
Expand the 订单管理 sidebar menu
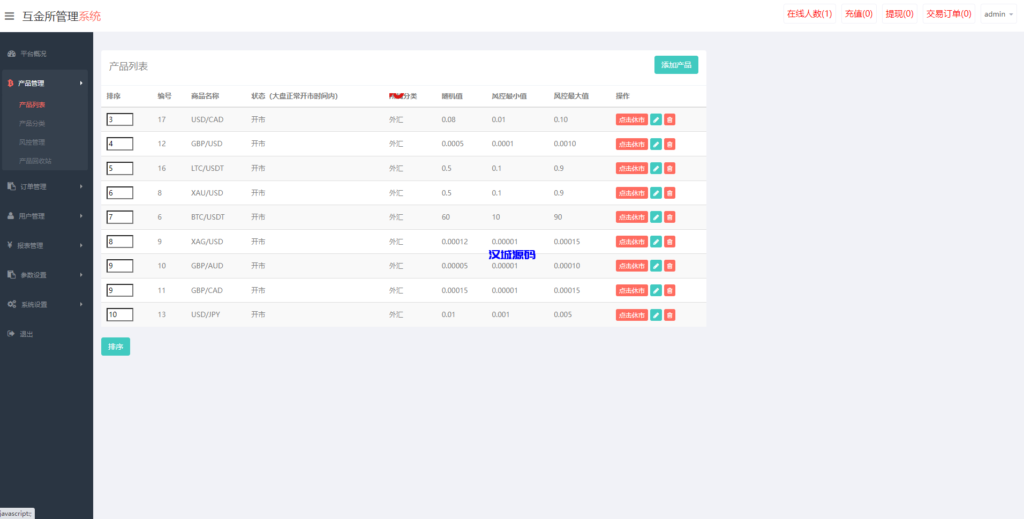34,186
